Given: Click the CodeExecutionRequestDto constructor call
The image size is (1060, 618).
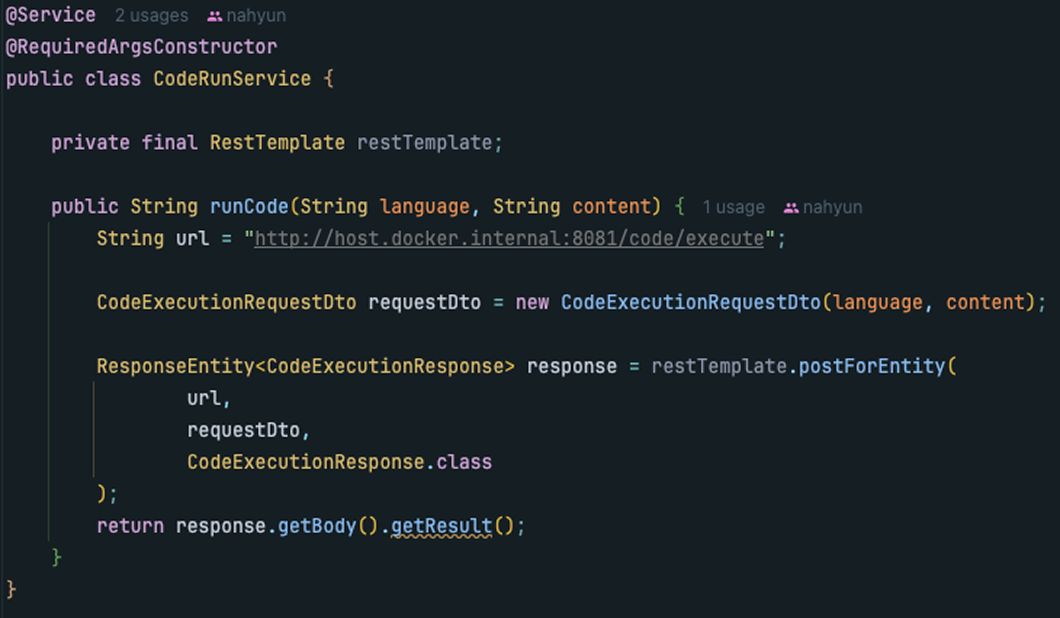Looking at the screenshot, I should pos(691,302).
